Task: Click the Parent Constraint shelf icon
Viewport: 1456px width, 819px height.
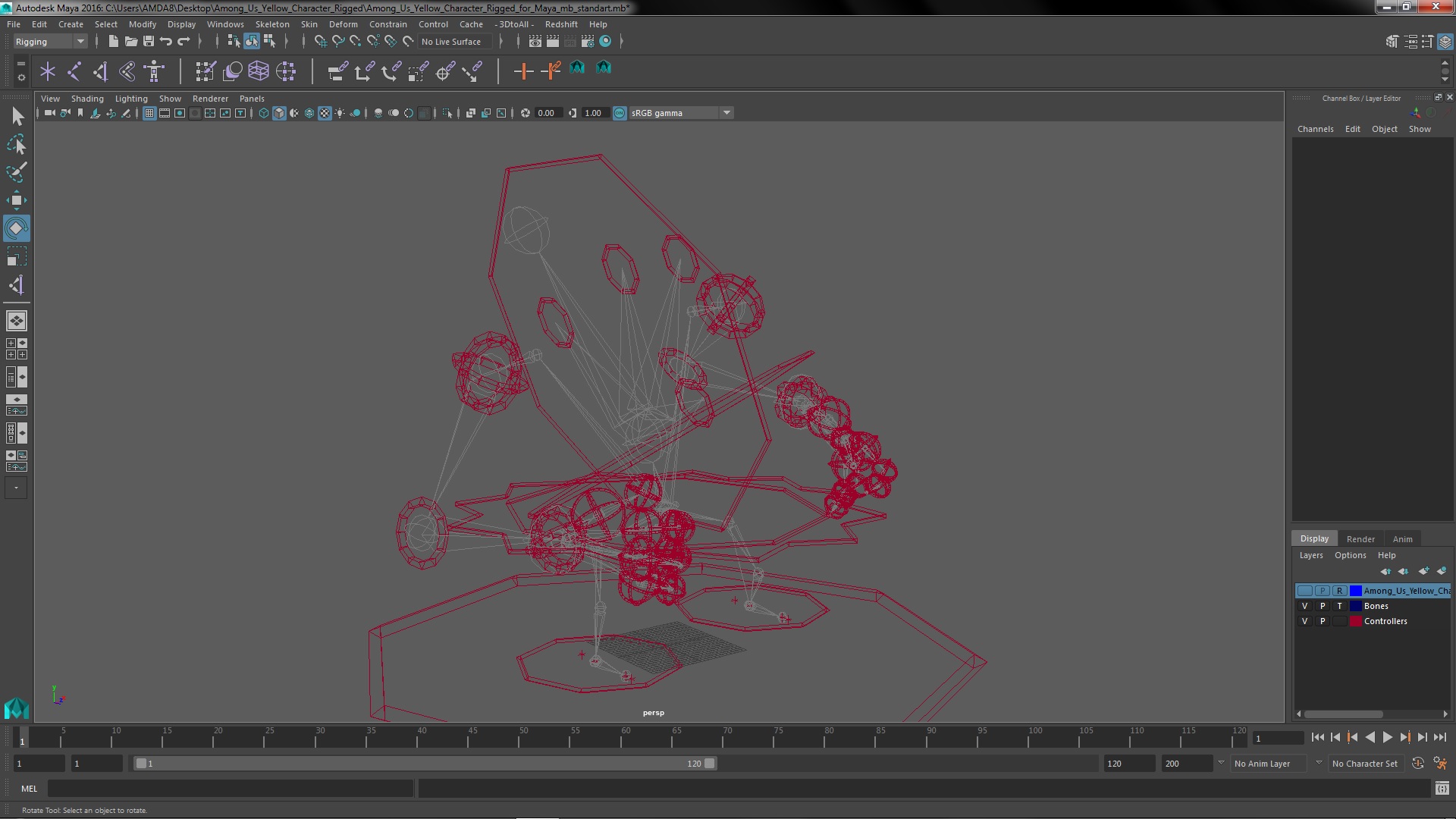Action: pyautogui.click(x=337, y=71)
